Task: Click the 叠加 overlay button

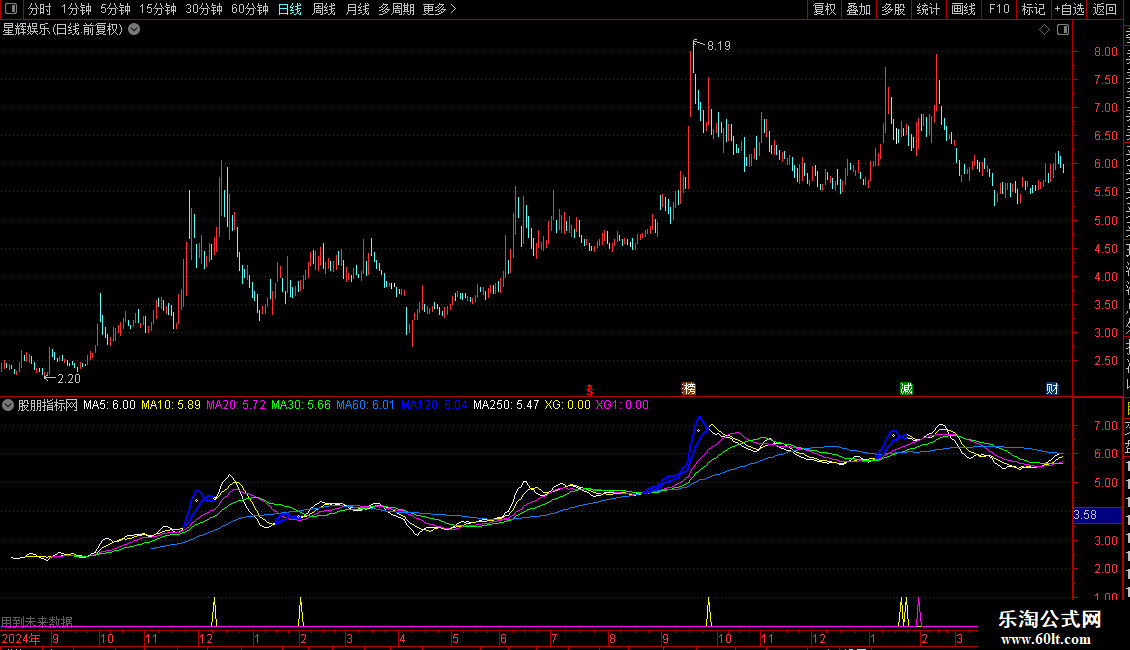Action: tap(859, 9)
